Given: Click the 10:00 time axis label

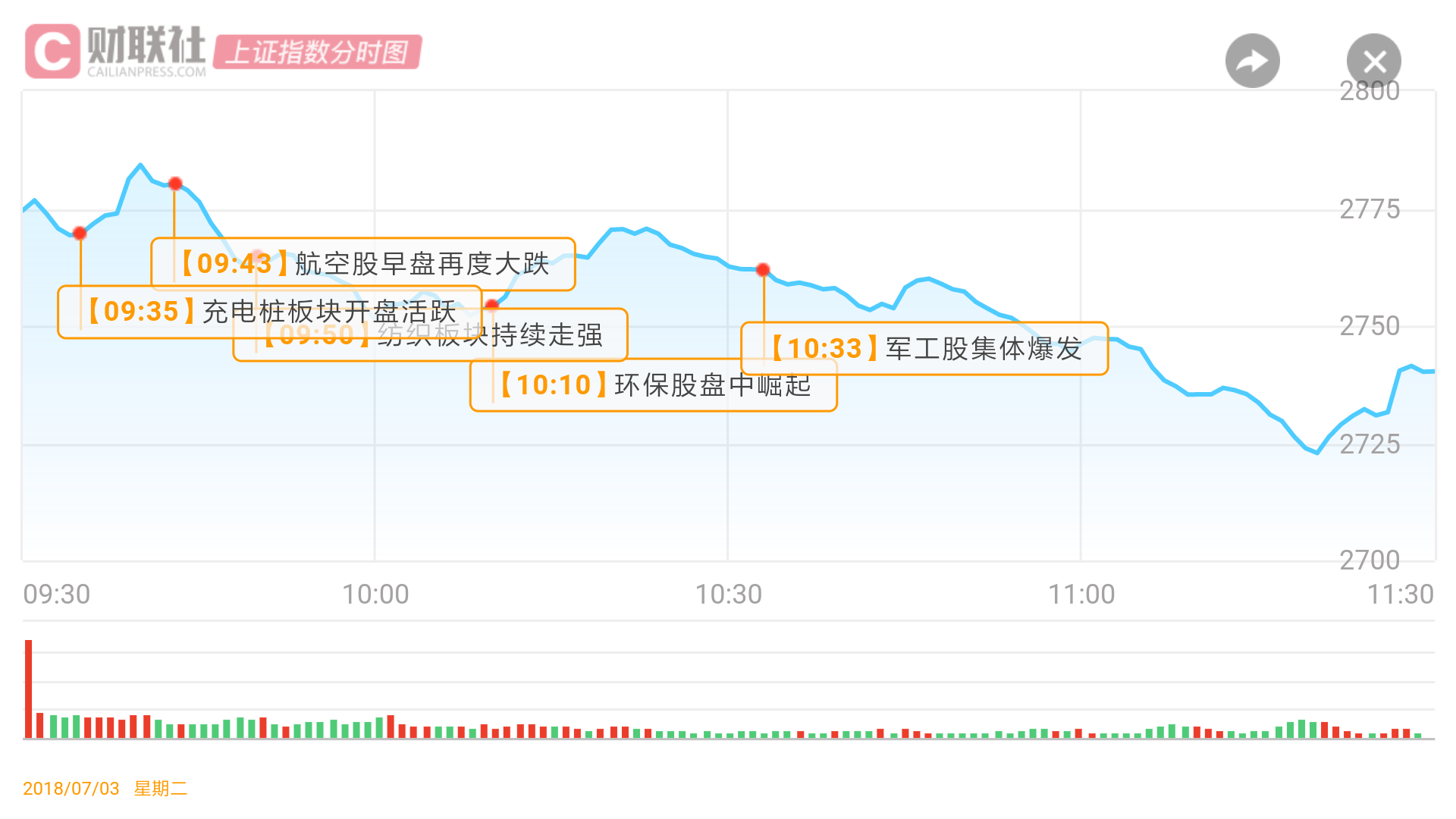Looking at the screenshot, I should 375,595.
